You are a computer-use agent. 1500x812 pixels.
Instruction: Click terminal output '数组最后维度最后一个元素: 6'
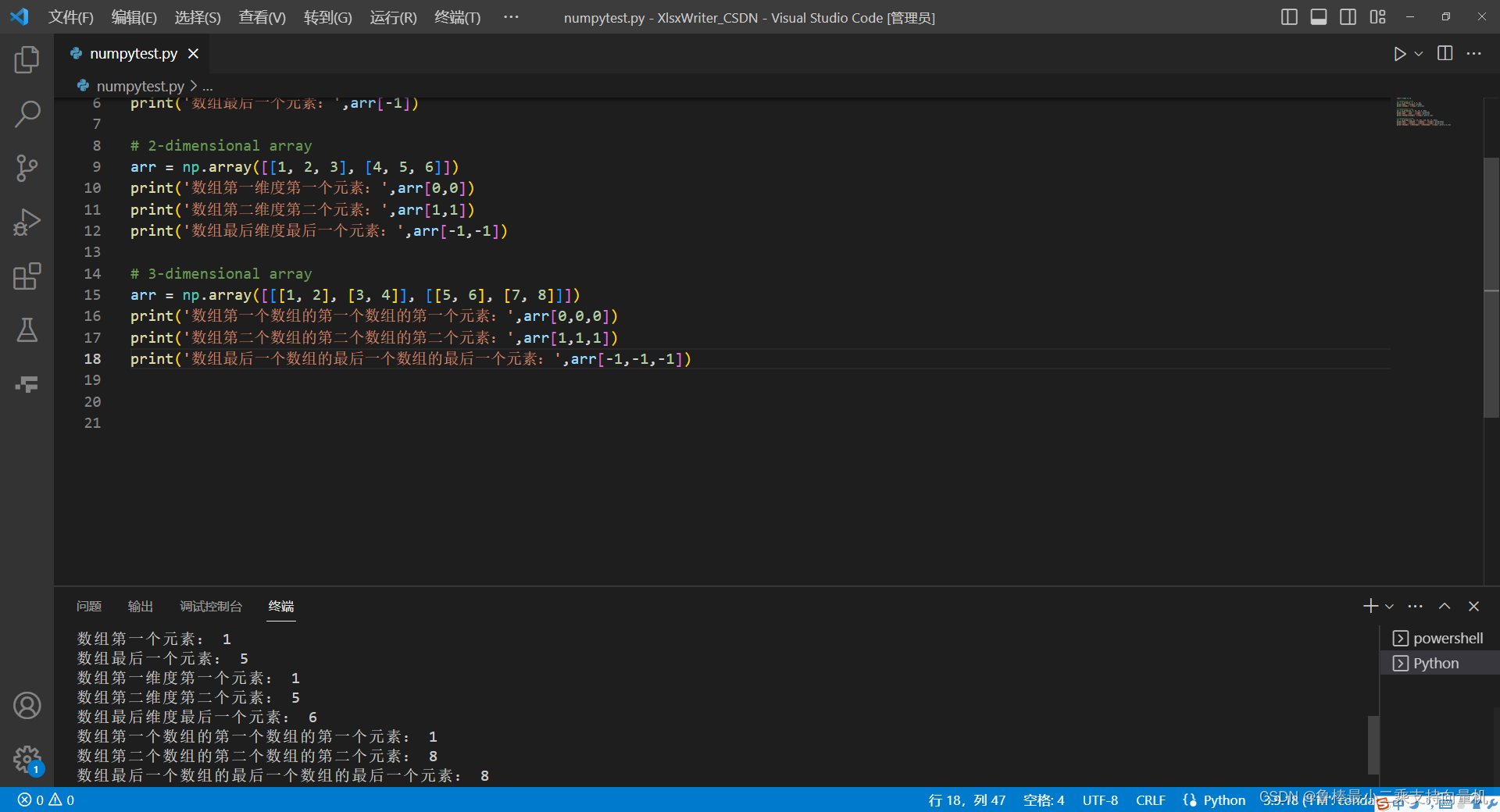pos(197,717)
